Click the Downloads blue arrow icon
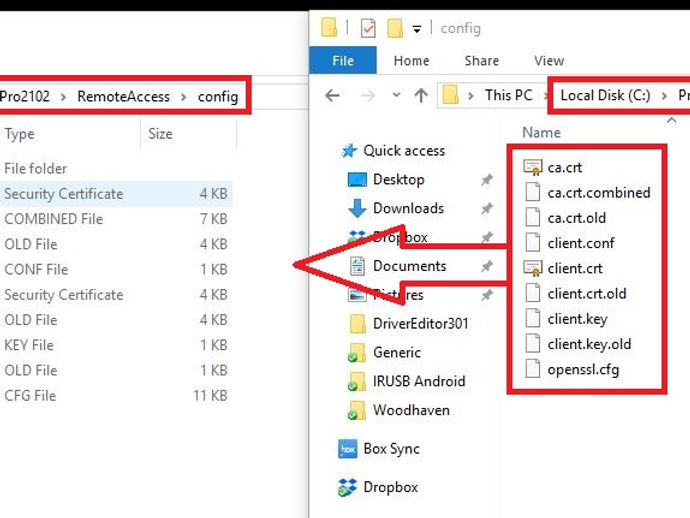Viewport: 690px width, 518px height. (x=357, y=208)
